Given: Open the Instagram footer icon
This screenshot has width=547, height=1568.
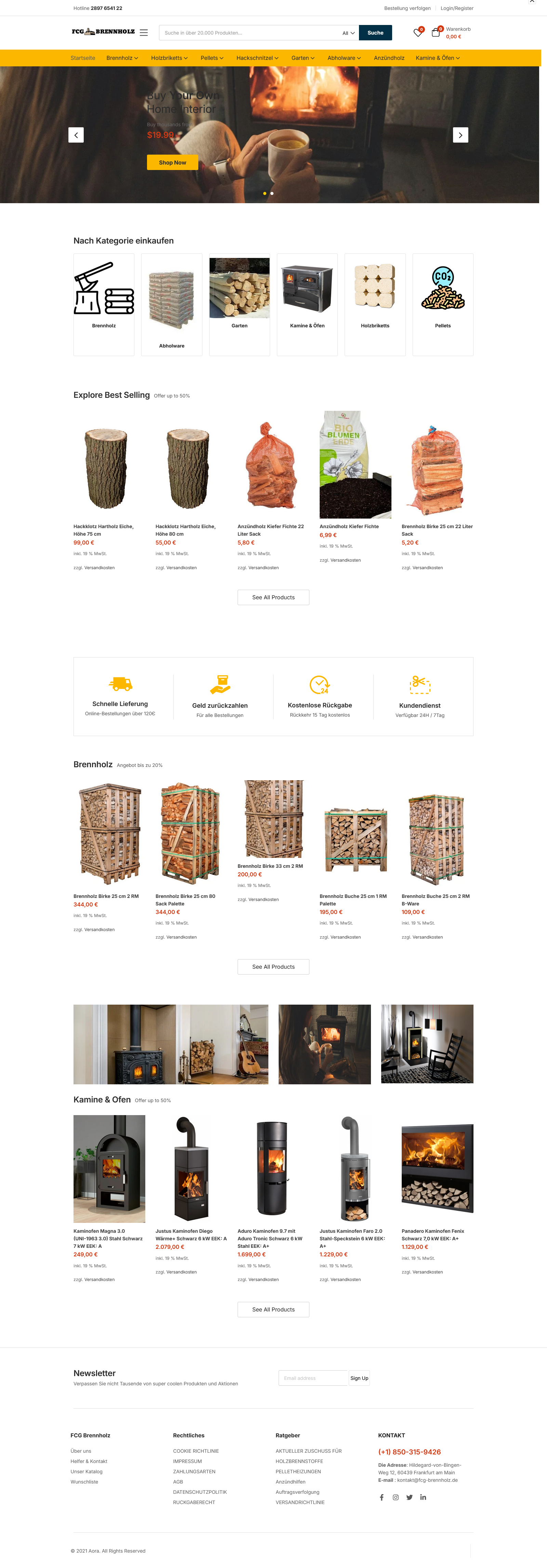Looking at the screenshot, I should (396, 1498).
